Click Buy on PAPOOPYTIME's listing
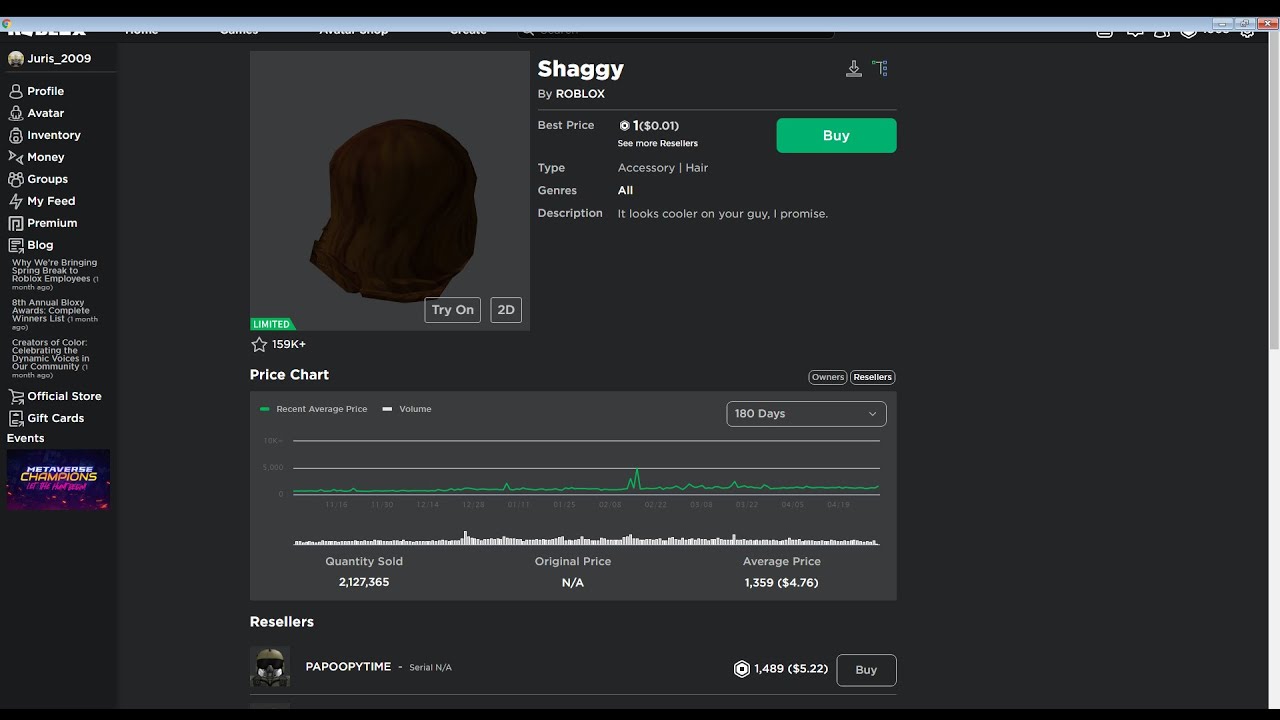This screenshot has height=720, width=1280. [x=866, y=670]
